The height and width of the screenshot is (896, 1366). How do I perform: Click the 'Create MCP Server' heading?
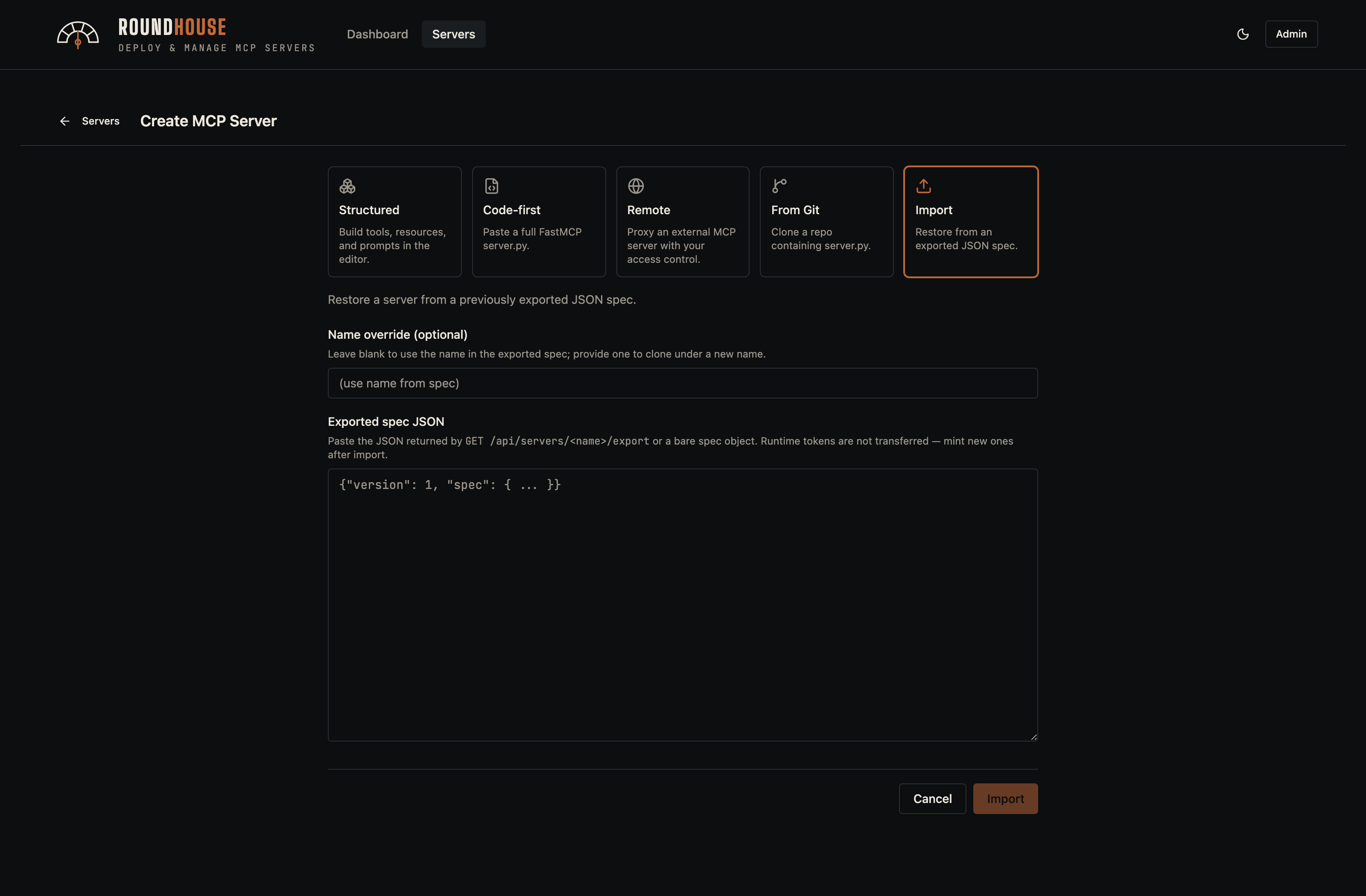[208, 121]
